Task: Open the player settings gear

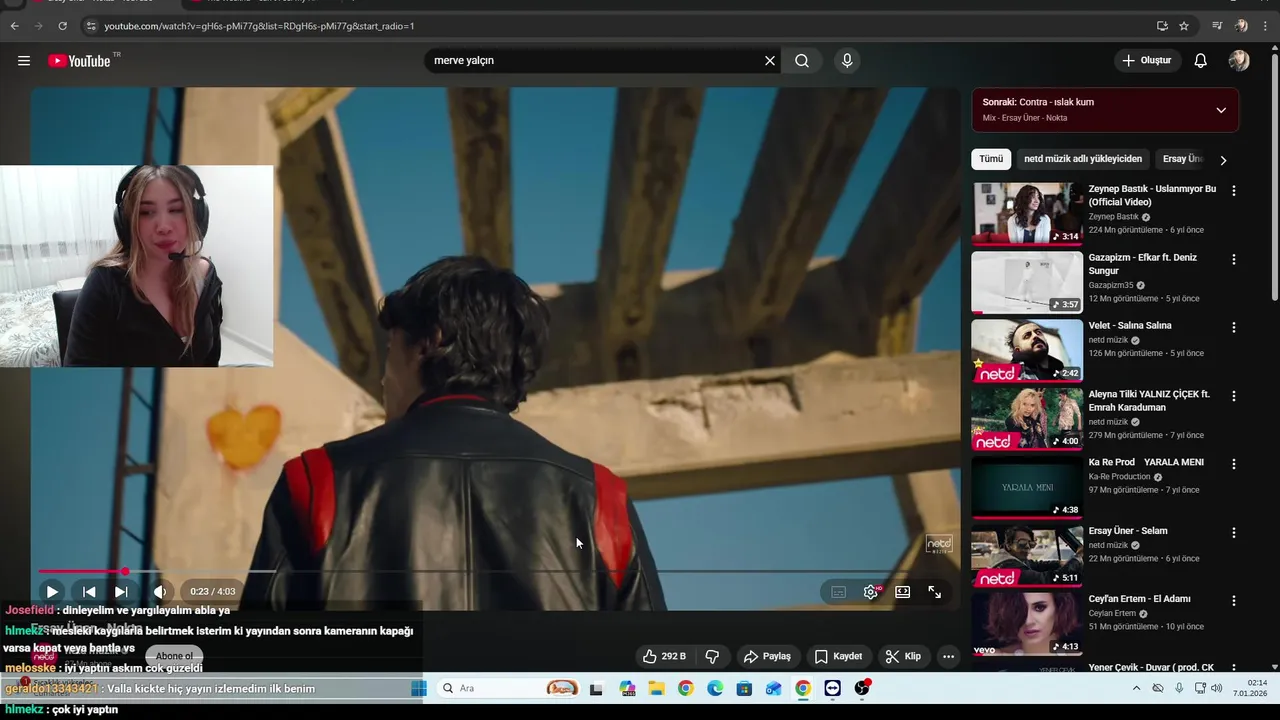Action: point(871,592)
